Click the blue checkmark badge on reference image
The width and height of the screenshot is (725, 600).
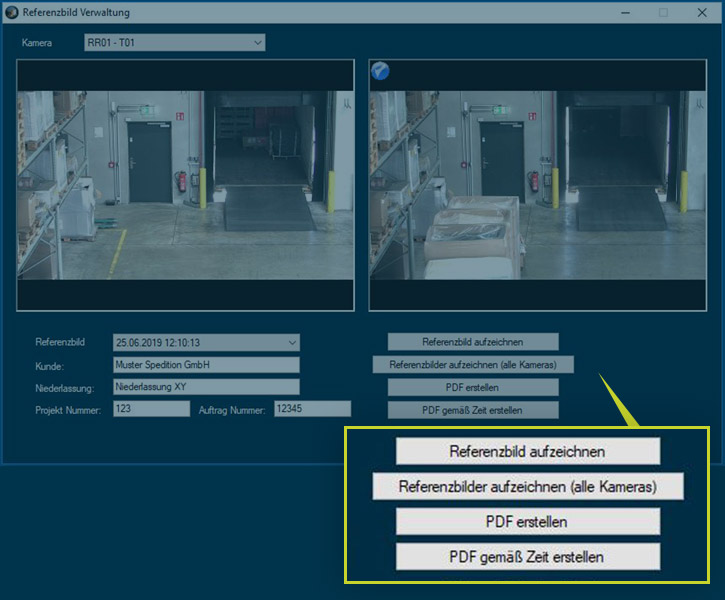coord(380,70)
